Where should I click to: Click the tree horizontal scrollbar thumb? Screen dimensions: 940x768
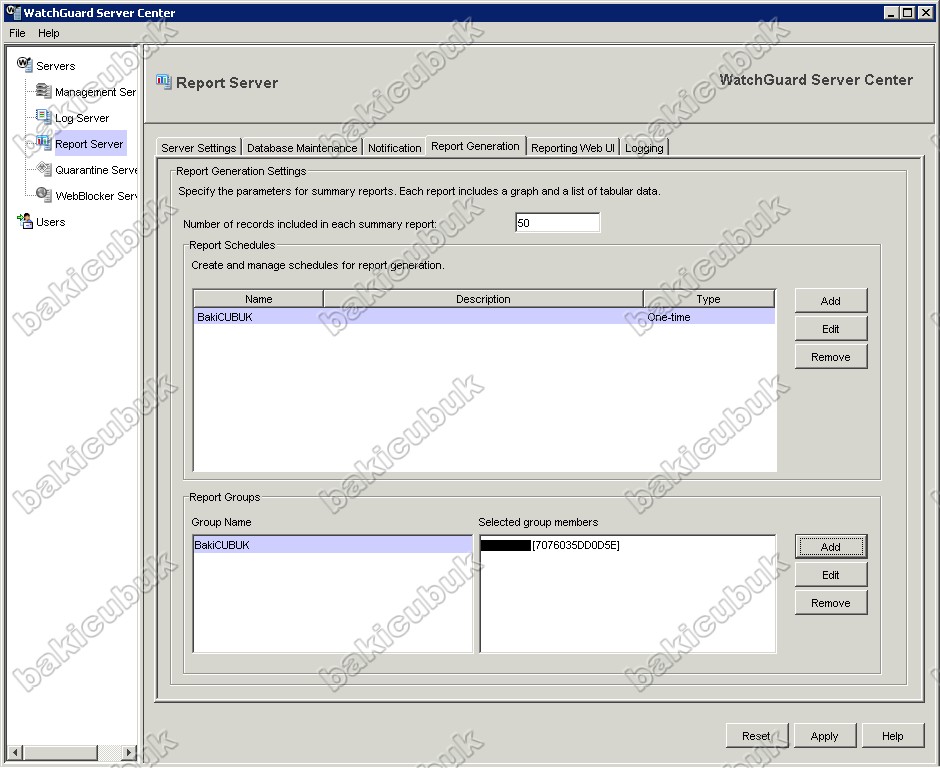pyautogui.click(x=60, y=752)
